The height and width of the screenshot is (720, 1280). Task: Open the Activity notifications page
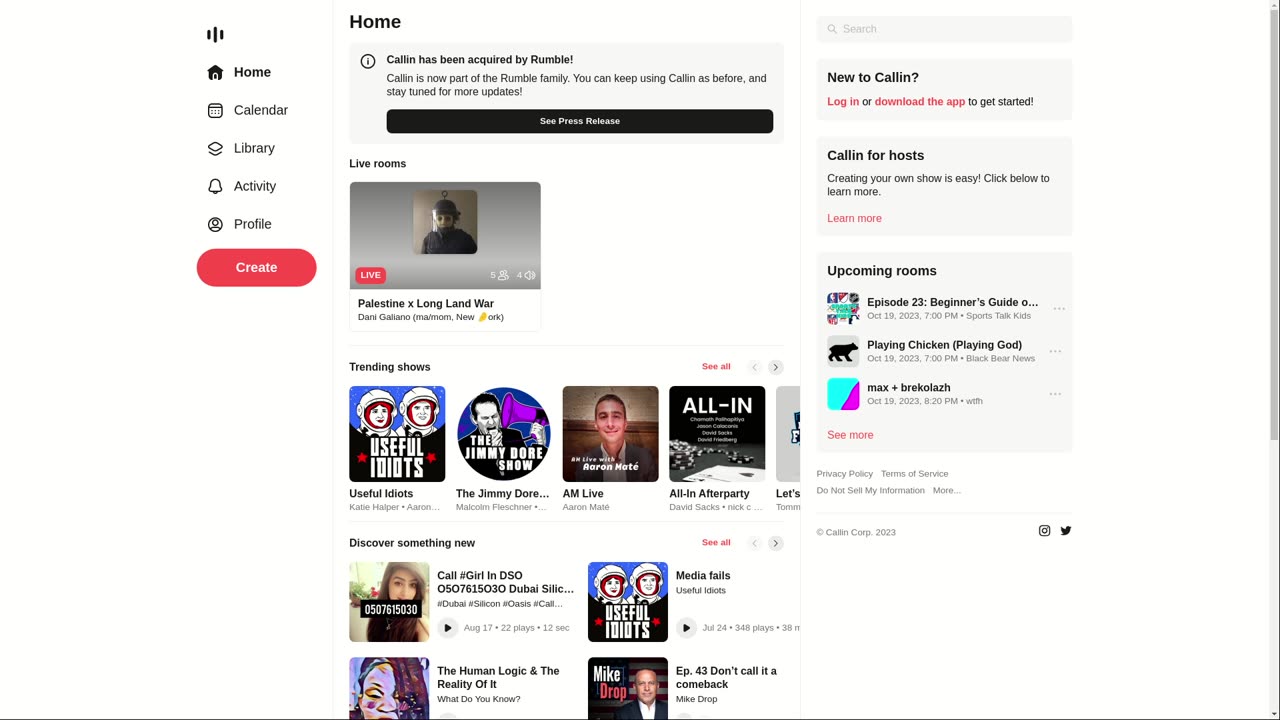[x=241, y=186]
